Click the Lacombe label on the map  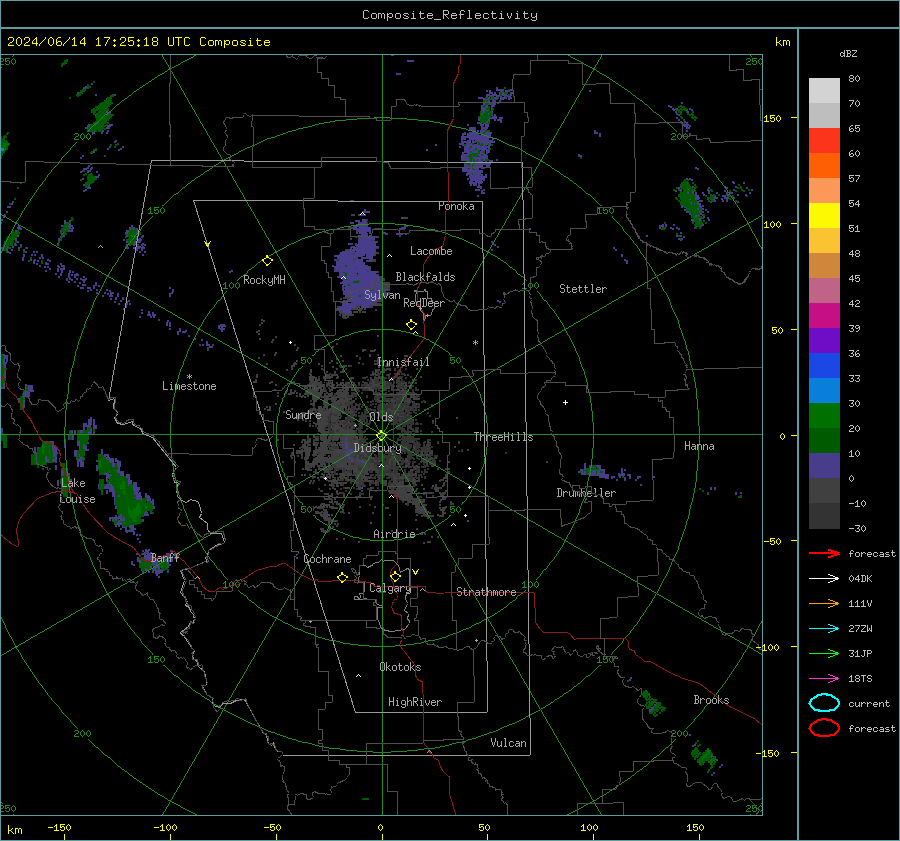[431, 251]
